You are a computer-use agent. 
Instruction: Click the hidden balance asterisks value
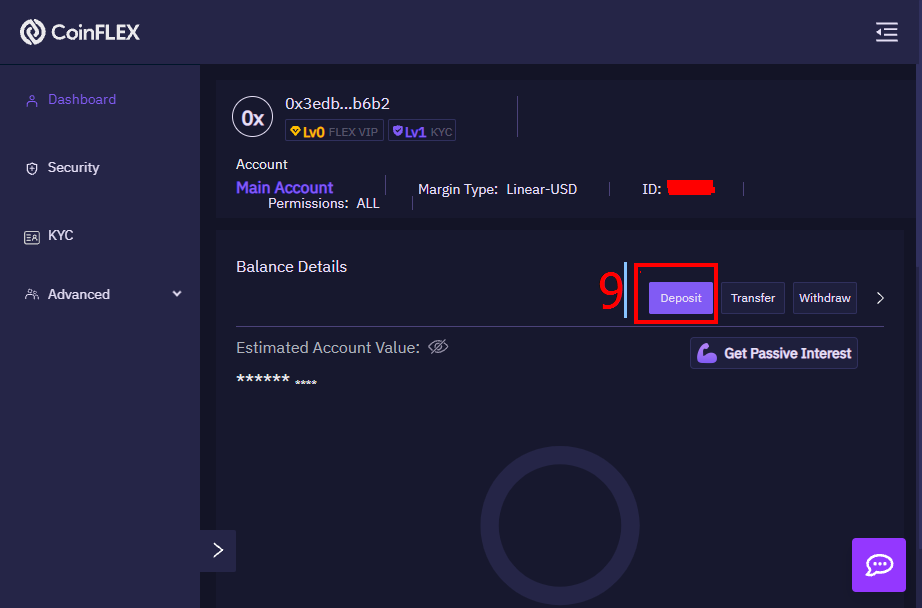tap(276, 379)
